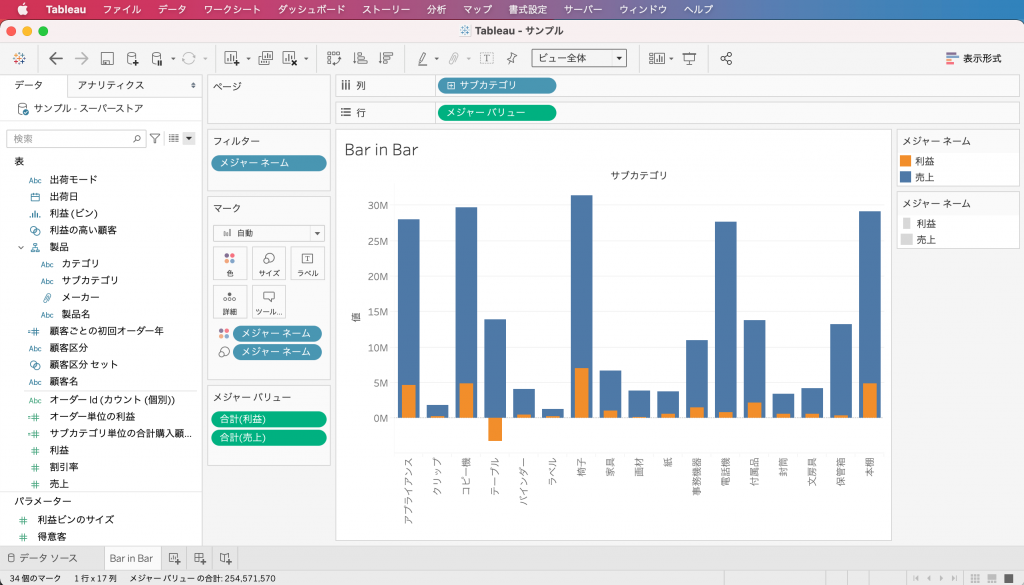Group members with the paperclip icon

(x=453, y=59)
